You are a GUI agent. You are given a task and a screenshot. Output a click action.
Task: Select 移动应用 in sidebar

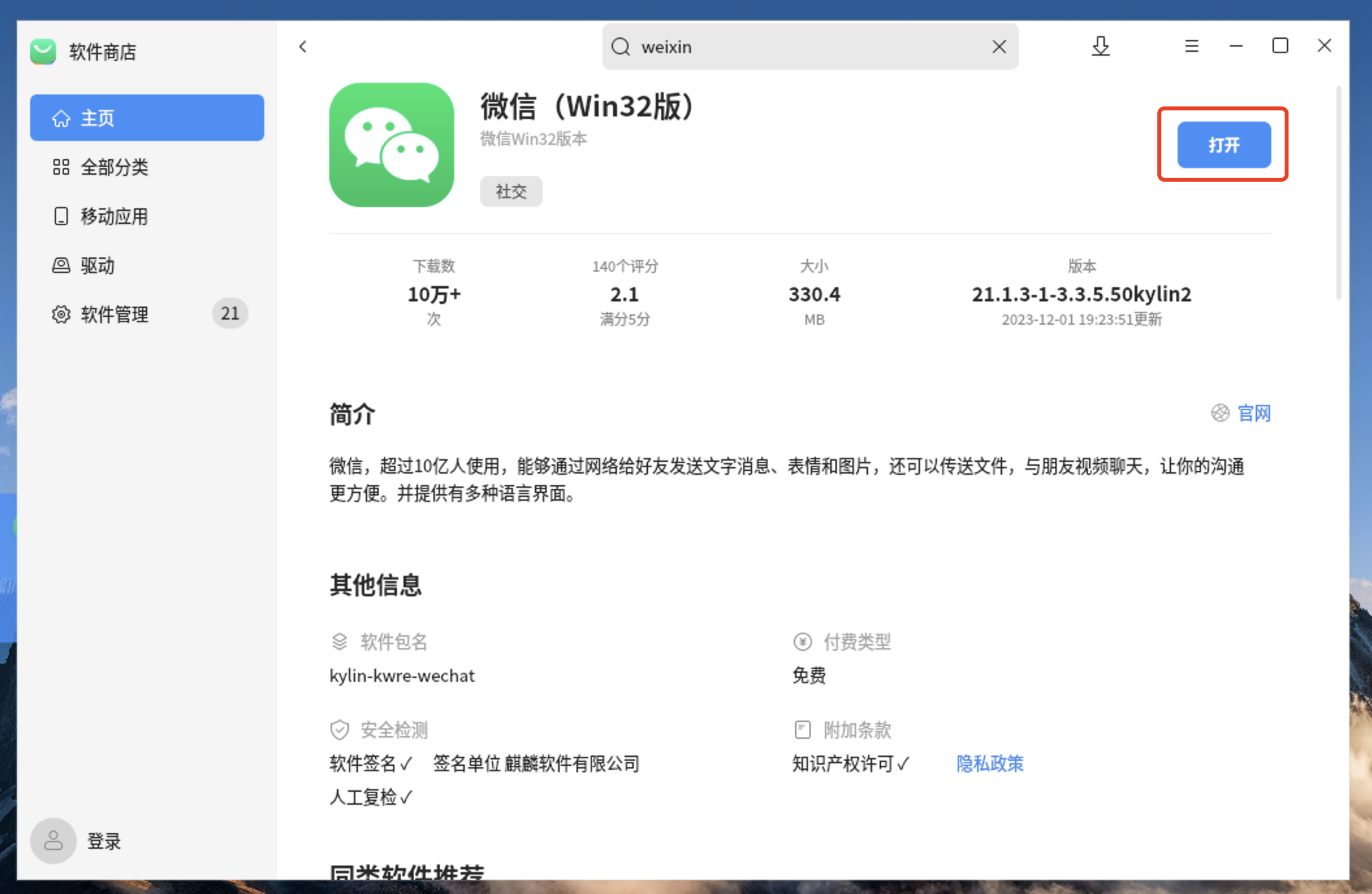tap(113, 216)
